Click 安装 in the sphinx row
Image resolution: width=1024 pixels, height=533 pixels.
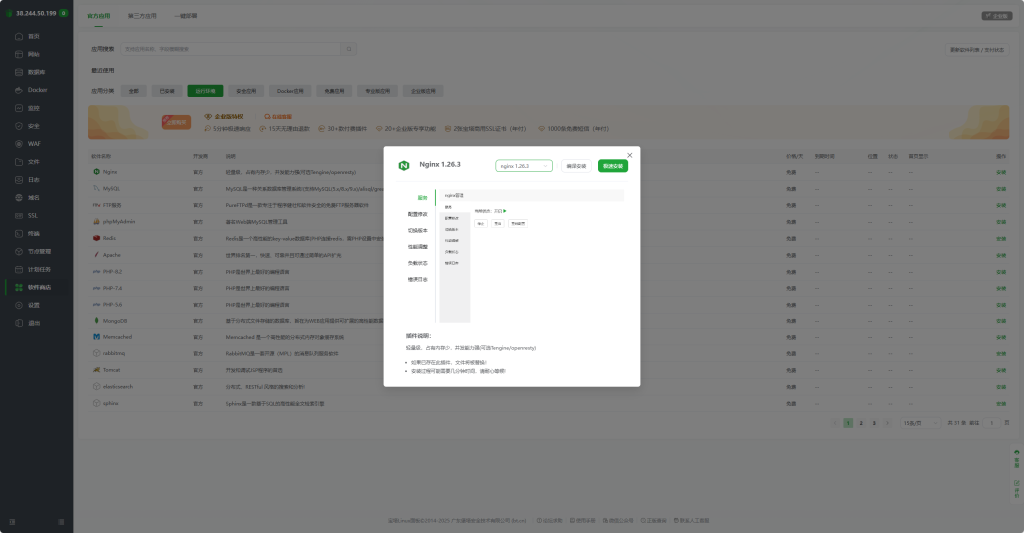pyautogui.click(x=1000, y=404)
